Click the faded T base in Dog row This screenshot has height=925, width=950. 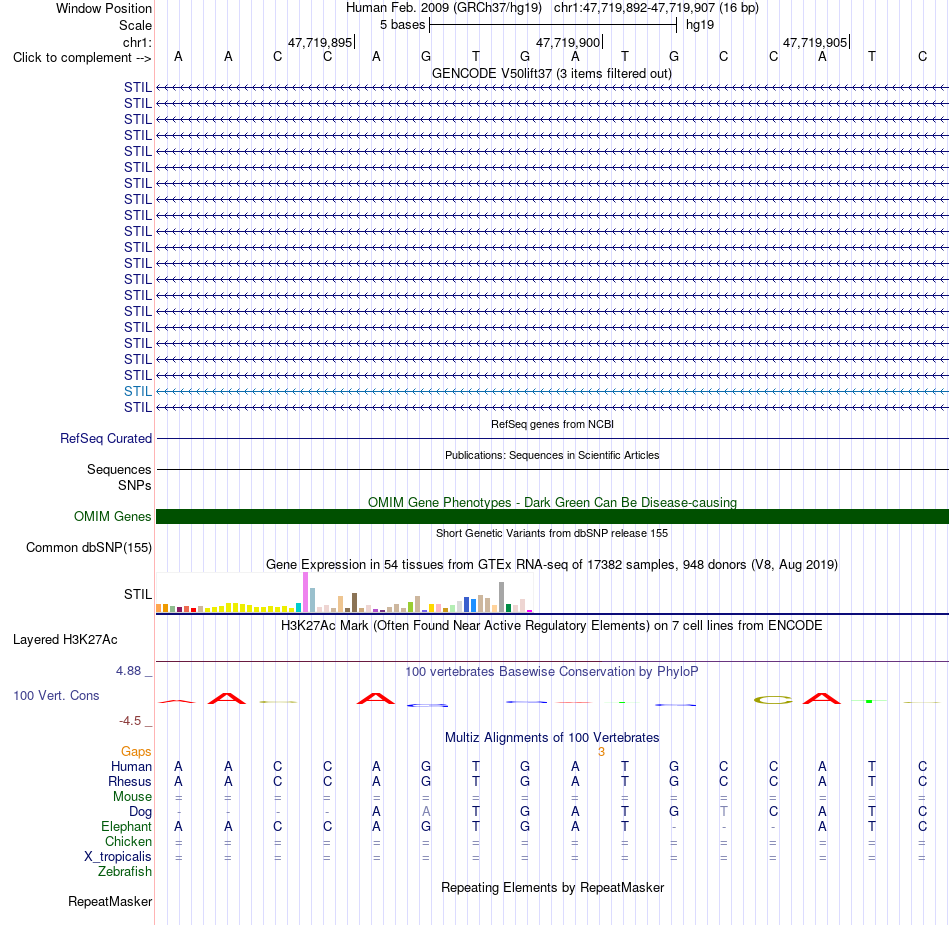point(723,812)
